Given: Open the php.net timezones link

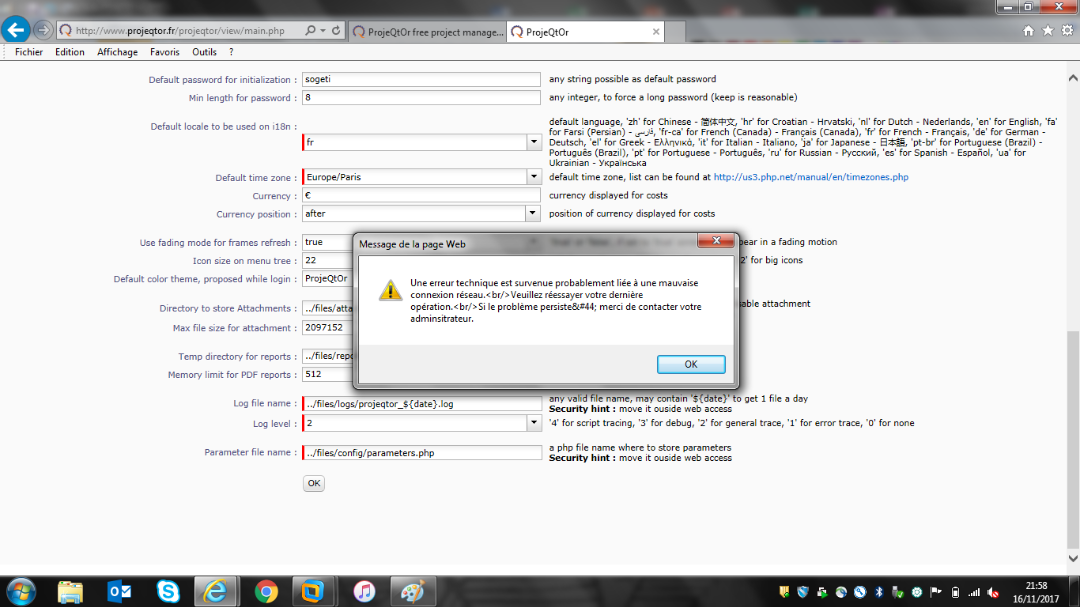Looking at the screenshot, I should pyautogui.click(x=811, y=177).
